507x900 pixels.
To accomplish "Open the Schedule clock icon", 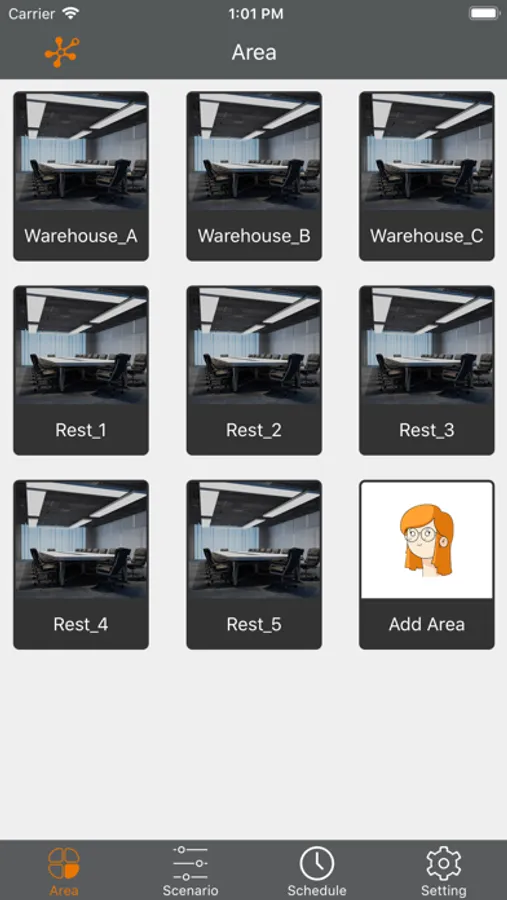I will point(317,863).
